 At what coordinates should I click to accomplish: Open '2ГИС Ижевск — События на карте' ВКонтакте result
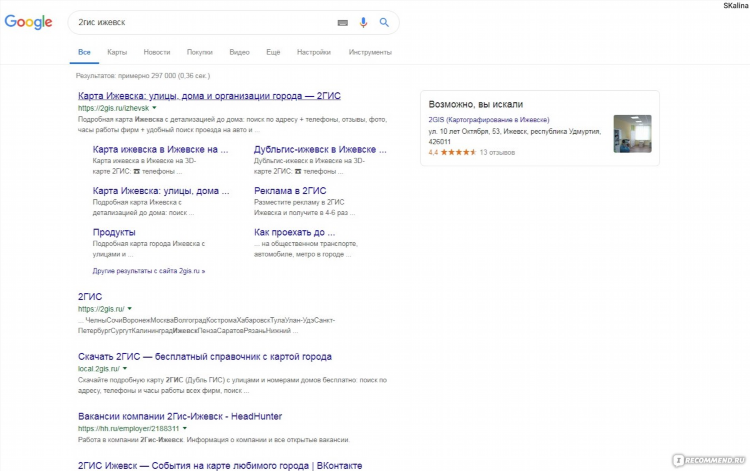click(220, 465)
